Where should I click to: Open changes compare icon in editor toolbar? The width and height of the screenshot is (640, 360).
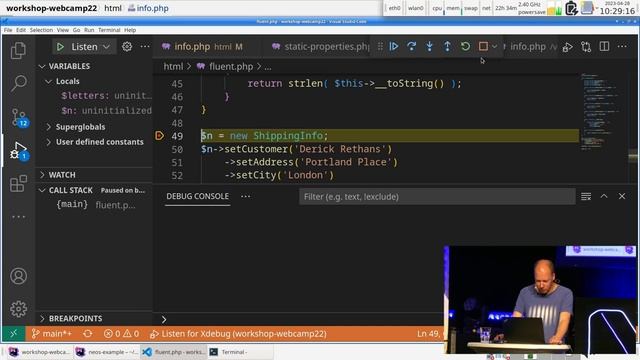click(586, 47)
